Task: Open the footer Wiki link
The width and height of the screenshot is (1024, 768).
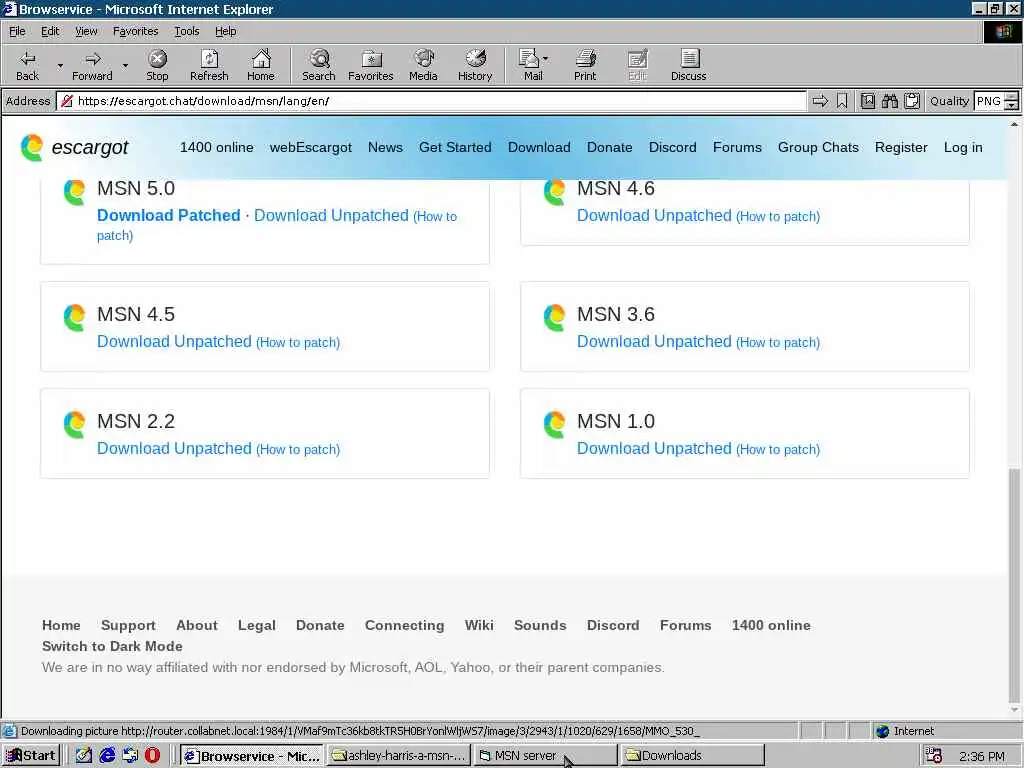Action: click(479, 625)
